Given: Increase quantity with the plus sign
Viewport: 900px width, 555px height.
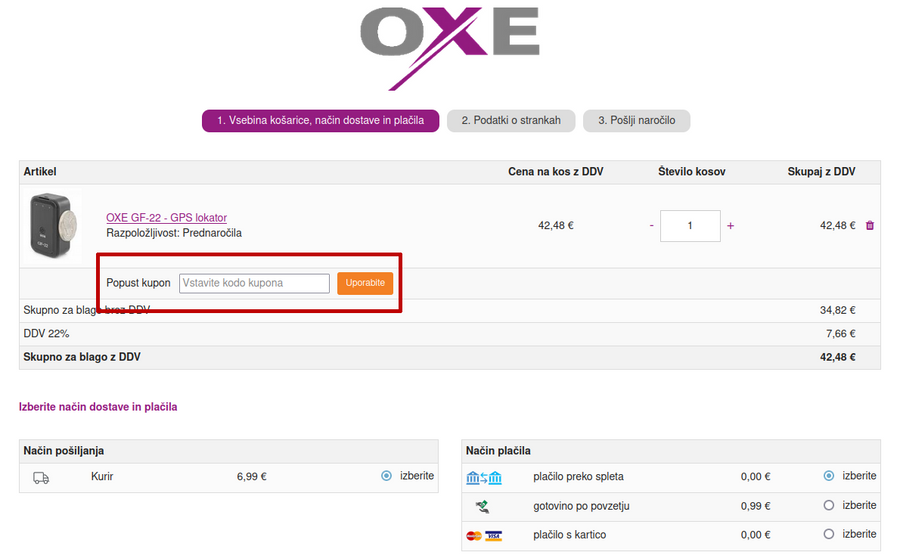Looking at the screenshot, I should pos(730,226).
